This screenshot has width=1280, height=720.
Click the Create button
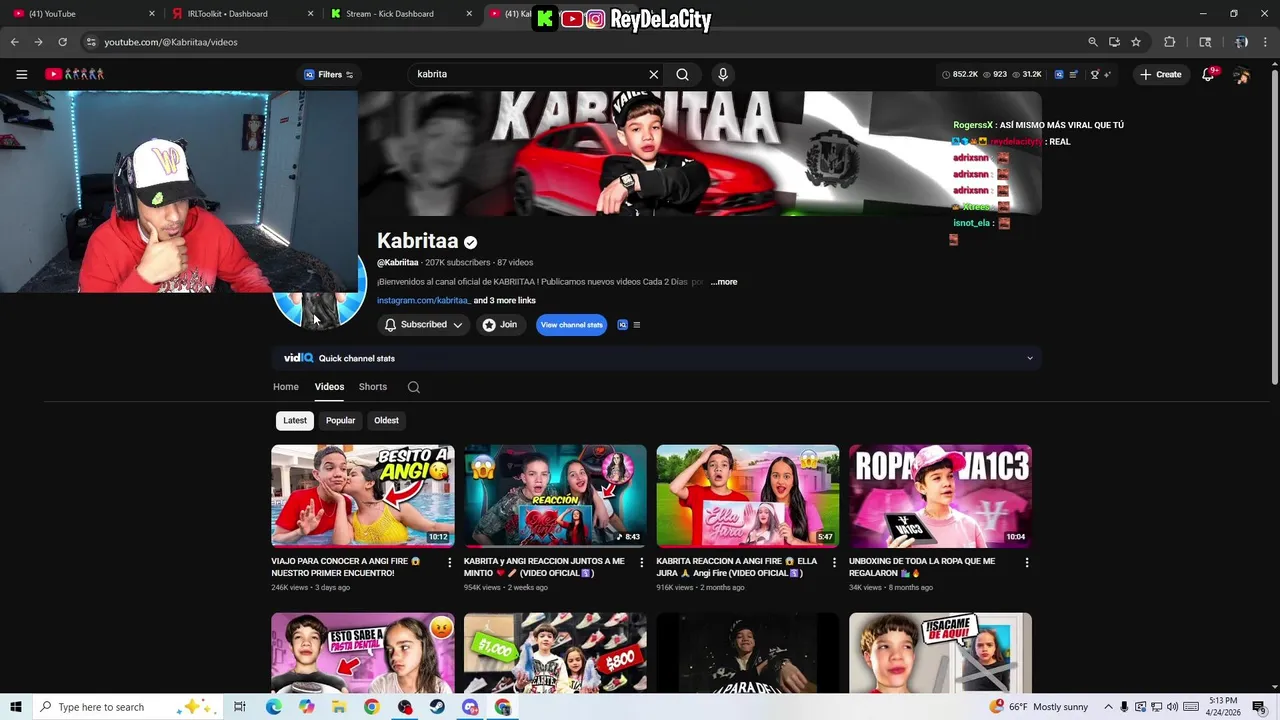(1161, 74)
